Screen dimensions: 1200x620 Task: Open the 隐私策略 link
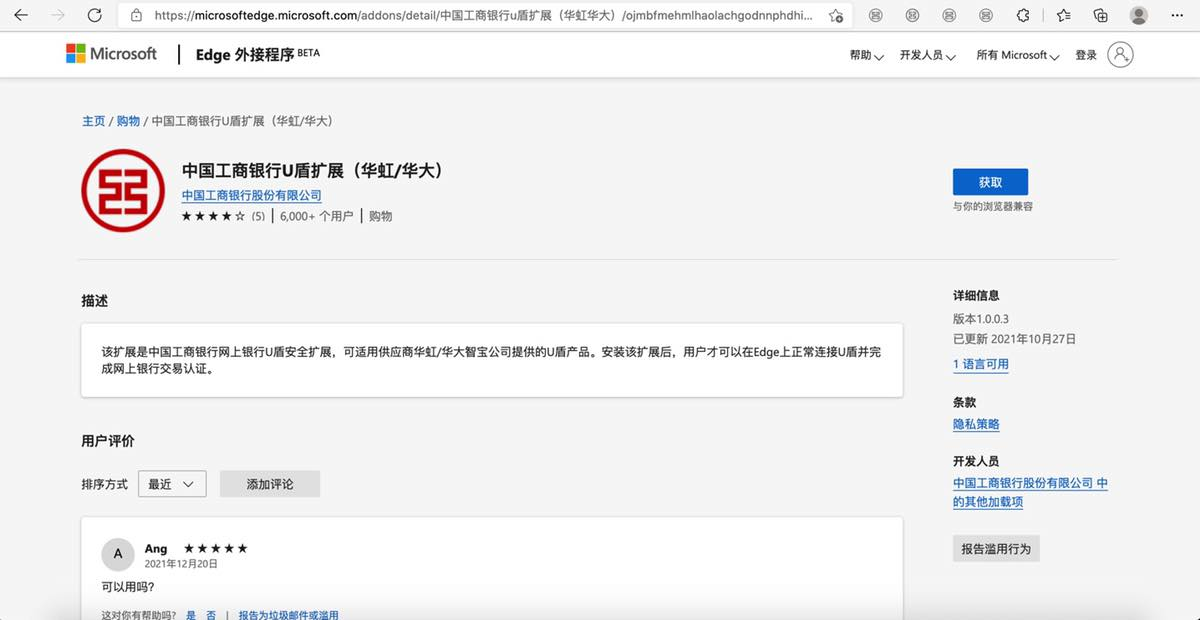click(976, 424)
